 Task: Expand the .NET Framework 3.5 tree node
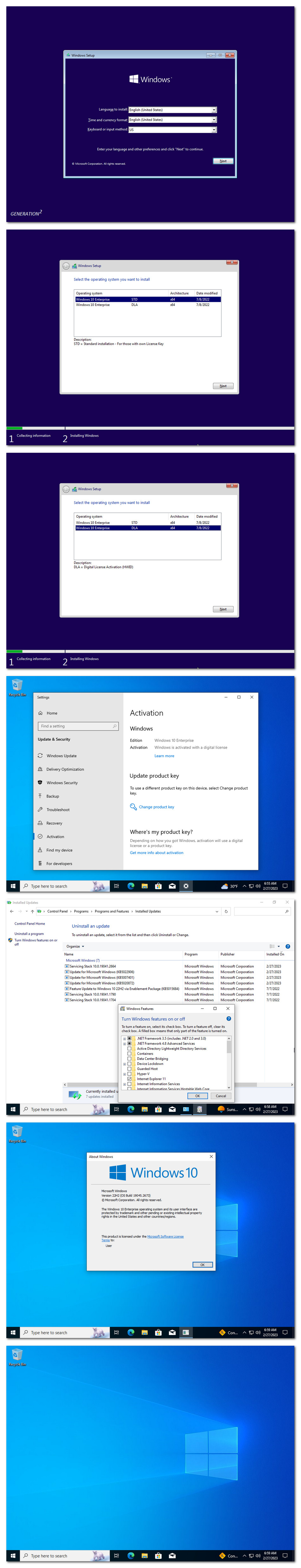124,1039
